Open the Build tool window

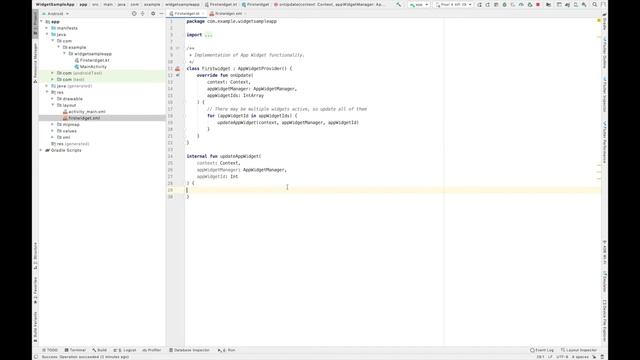tap(99, 350)
